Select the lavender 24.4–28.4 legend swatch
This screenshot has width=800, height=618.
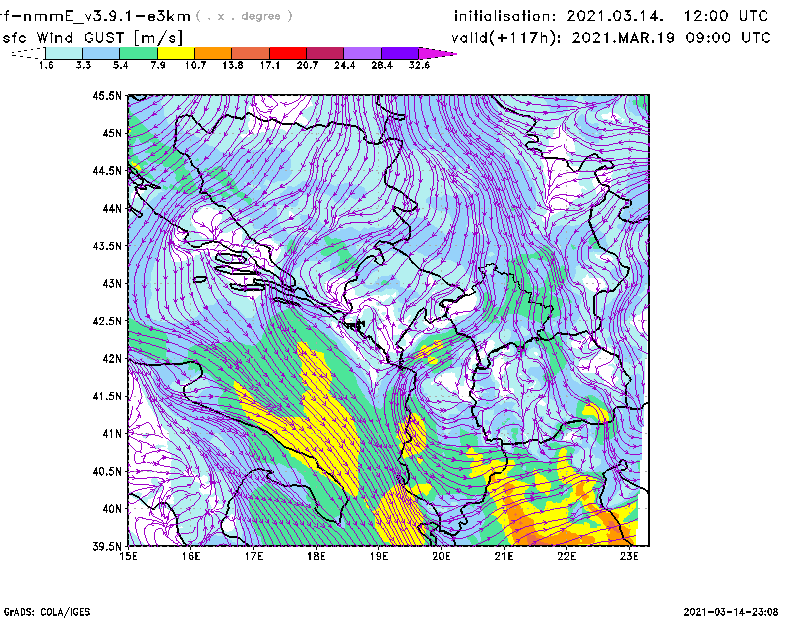362,53
